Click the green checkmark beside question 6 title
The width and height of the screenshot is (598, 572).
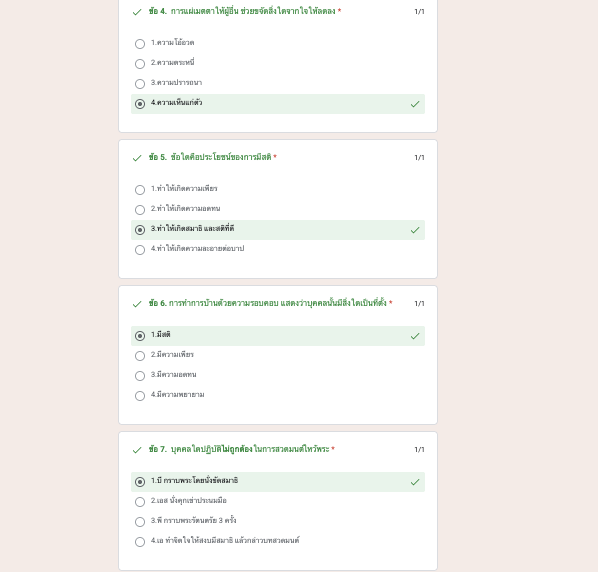[x=137, y=304]
